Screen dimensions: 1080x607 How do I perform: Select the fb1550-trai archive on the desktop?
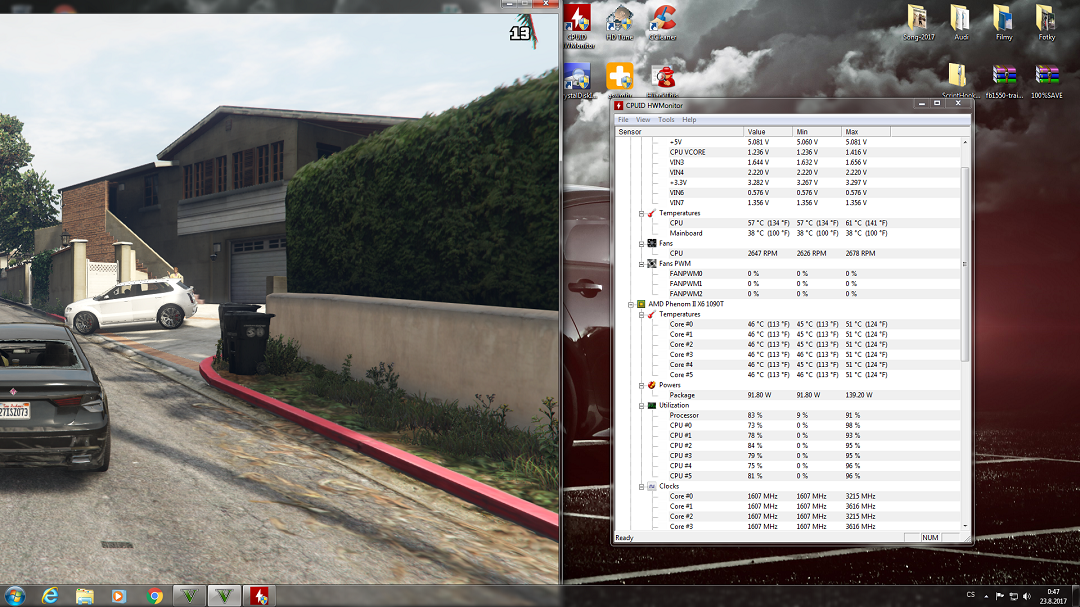tap(1004, 80)
